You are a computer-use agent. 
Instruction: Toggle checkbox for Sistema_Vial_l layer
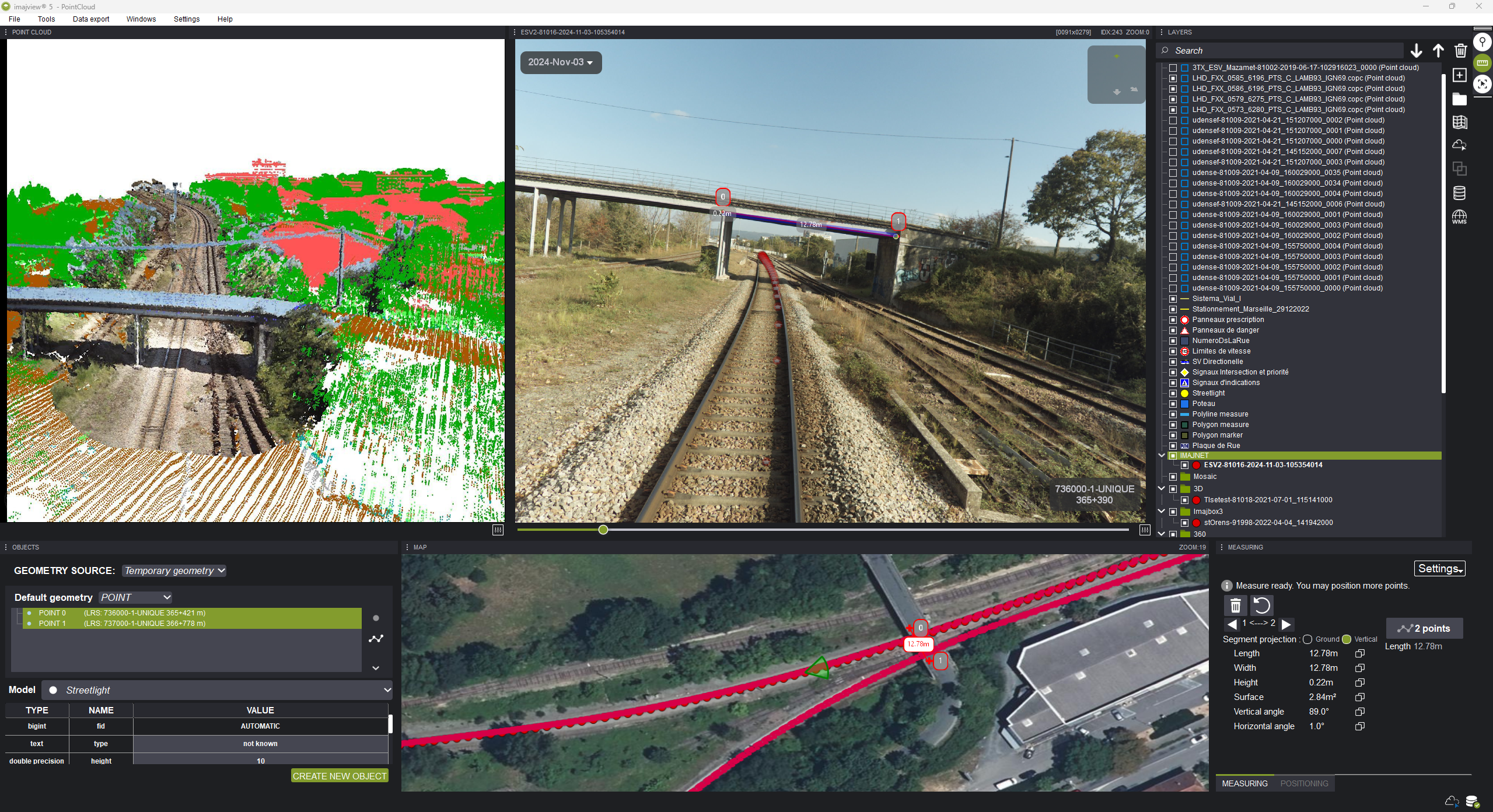point(1173,299)
